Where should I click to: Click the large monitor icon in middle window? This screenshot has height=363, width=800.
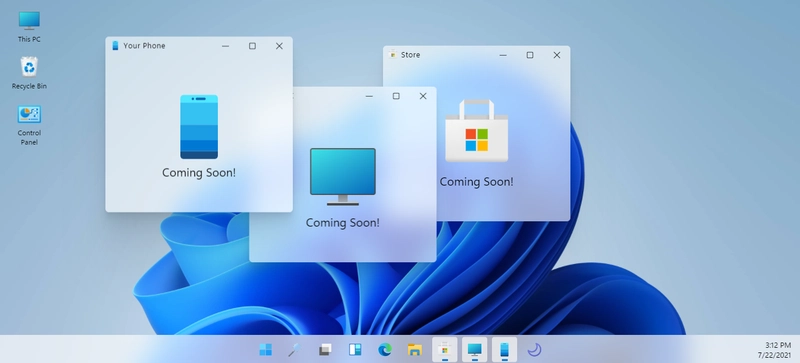[x=343, y=177]
